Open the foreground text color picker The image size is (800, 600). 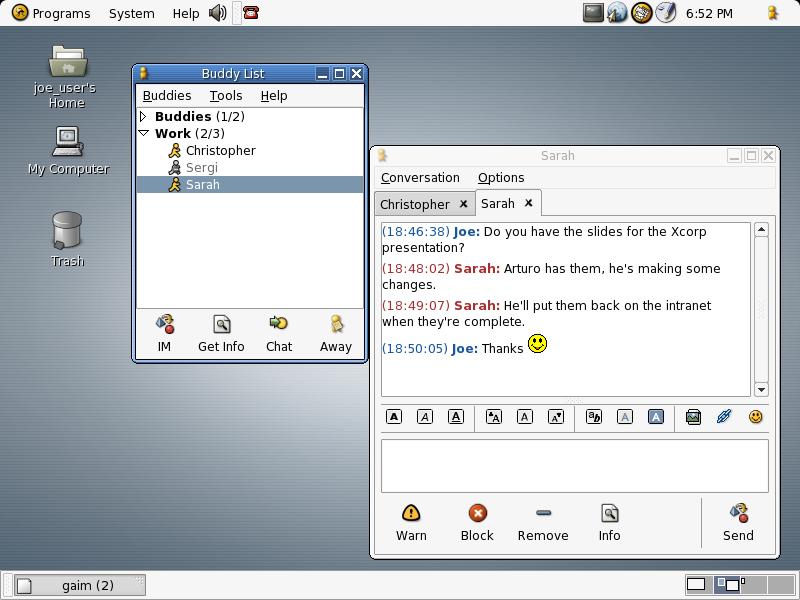pyautogui.click(x=625, y=417)
